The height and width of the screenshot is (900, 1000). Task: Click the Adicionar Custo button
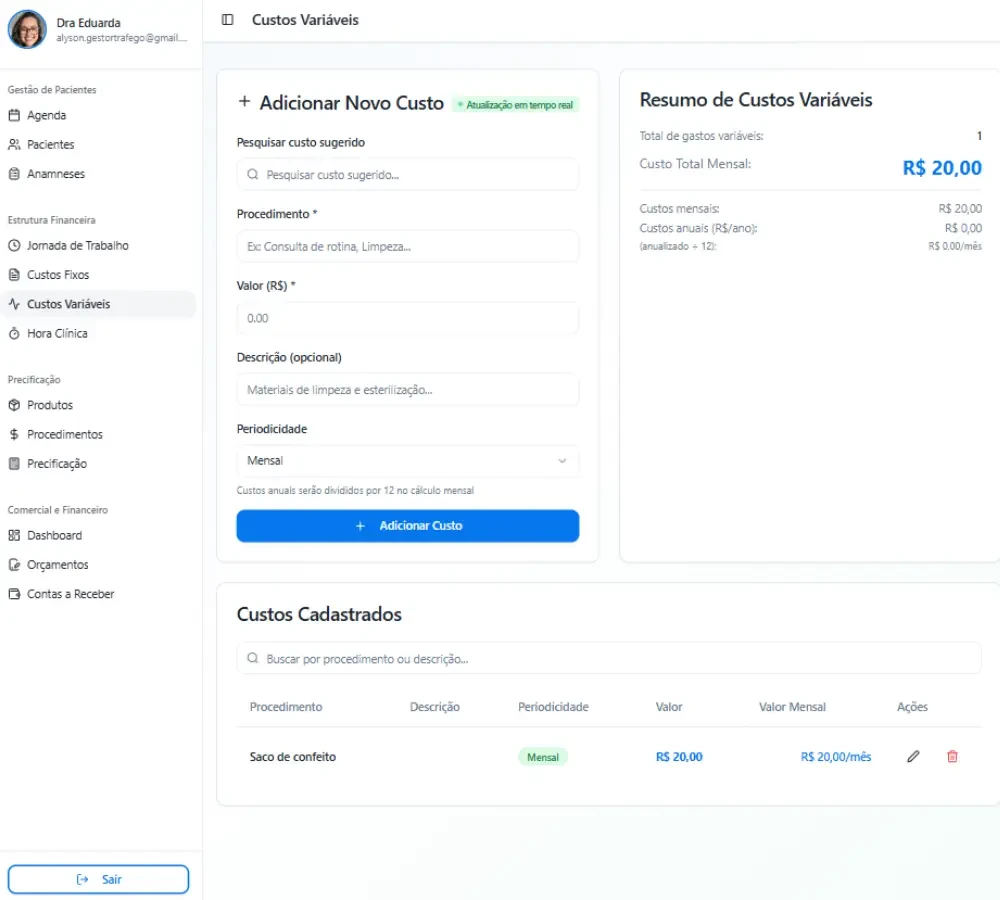pyautogui.click(x=408, y=526)
